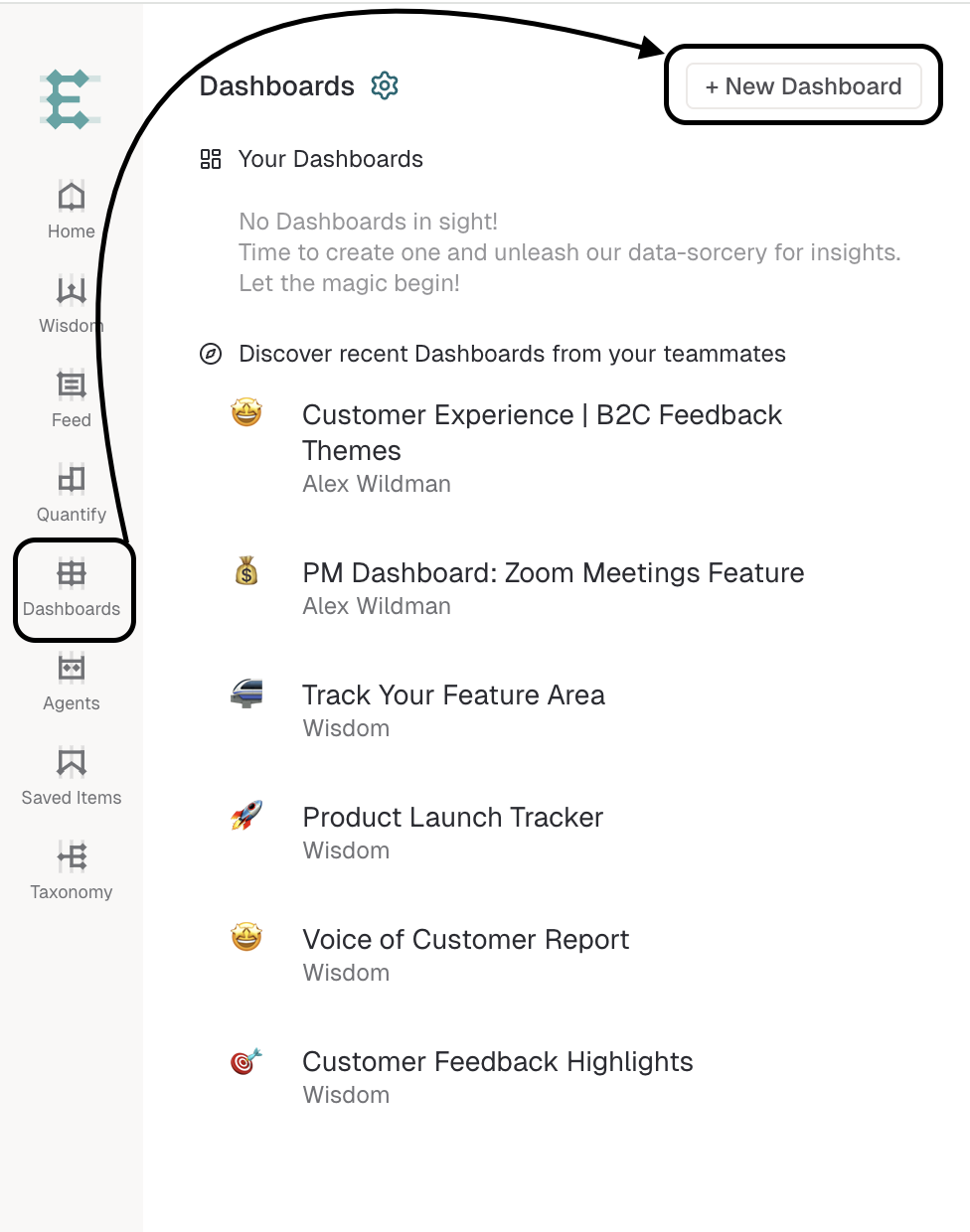Image resolution: width=970 pixels, height=1232 pixels.
Task: Open the Wisdom sidebar icon
Action: point(72,303)
